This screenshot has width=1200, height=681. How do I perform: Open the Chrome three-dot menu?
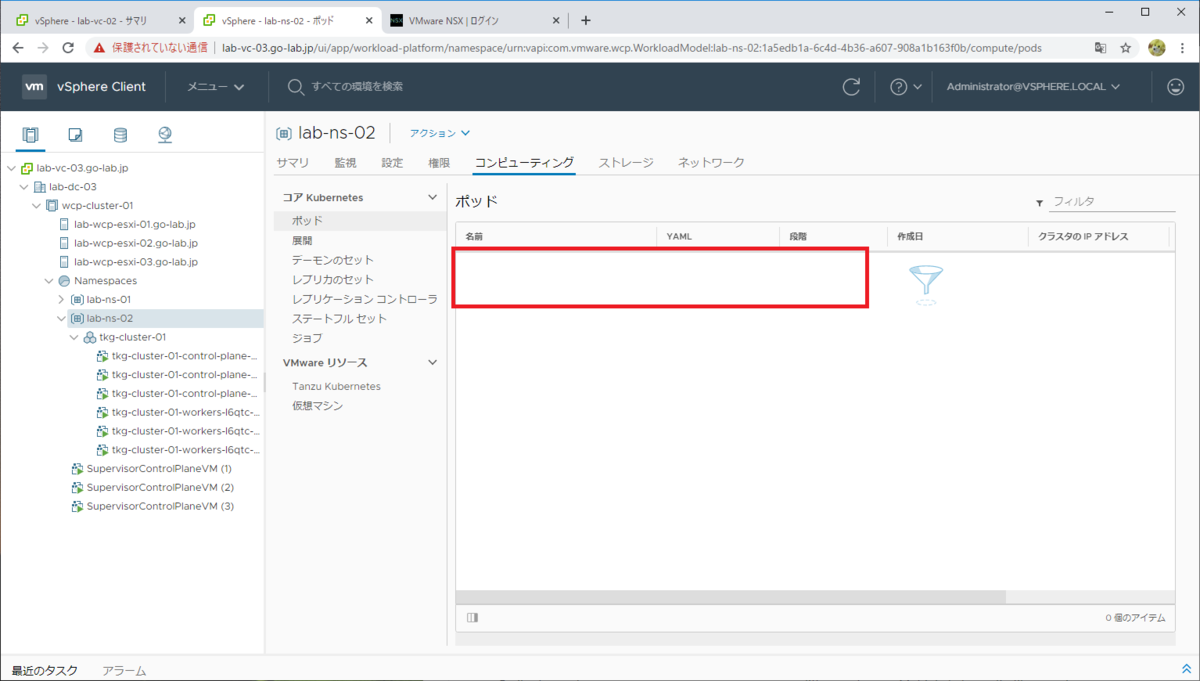[x=1183, y=47]
